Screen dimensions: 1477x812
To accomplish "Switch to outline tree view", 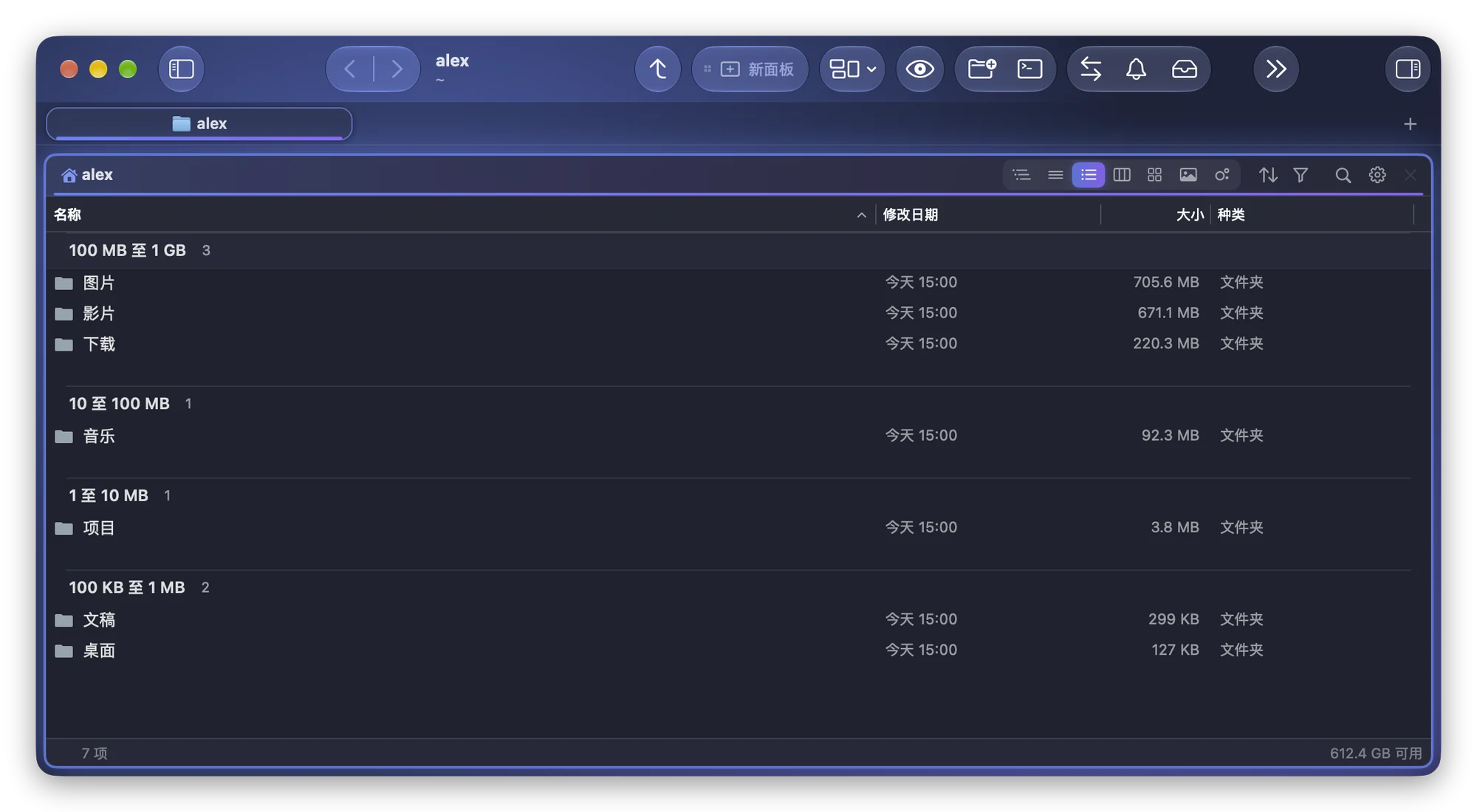I will [1021, 175].
